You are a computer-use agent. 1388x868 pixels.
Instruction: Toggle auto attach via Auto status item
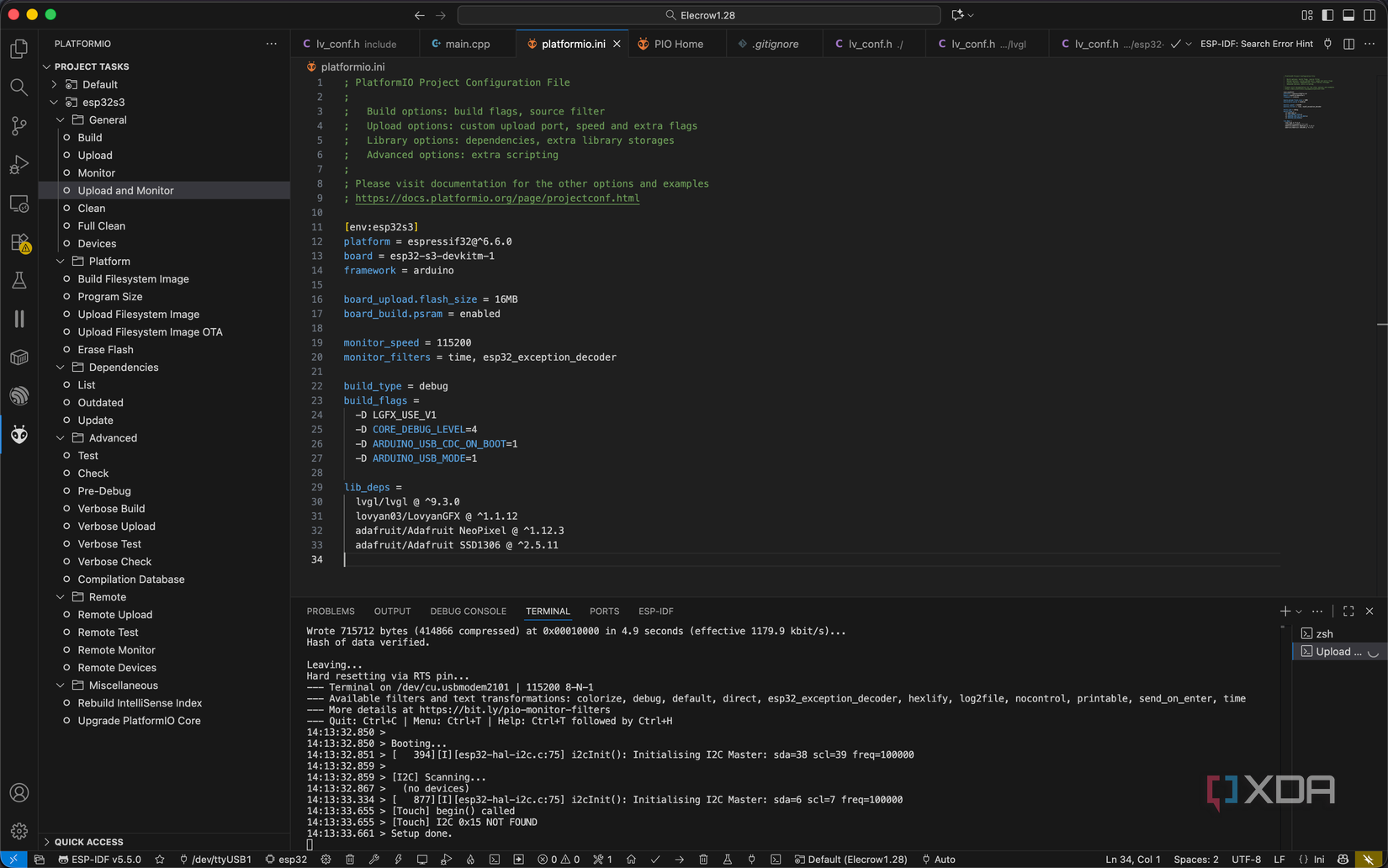938,860
